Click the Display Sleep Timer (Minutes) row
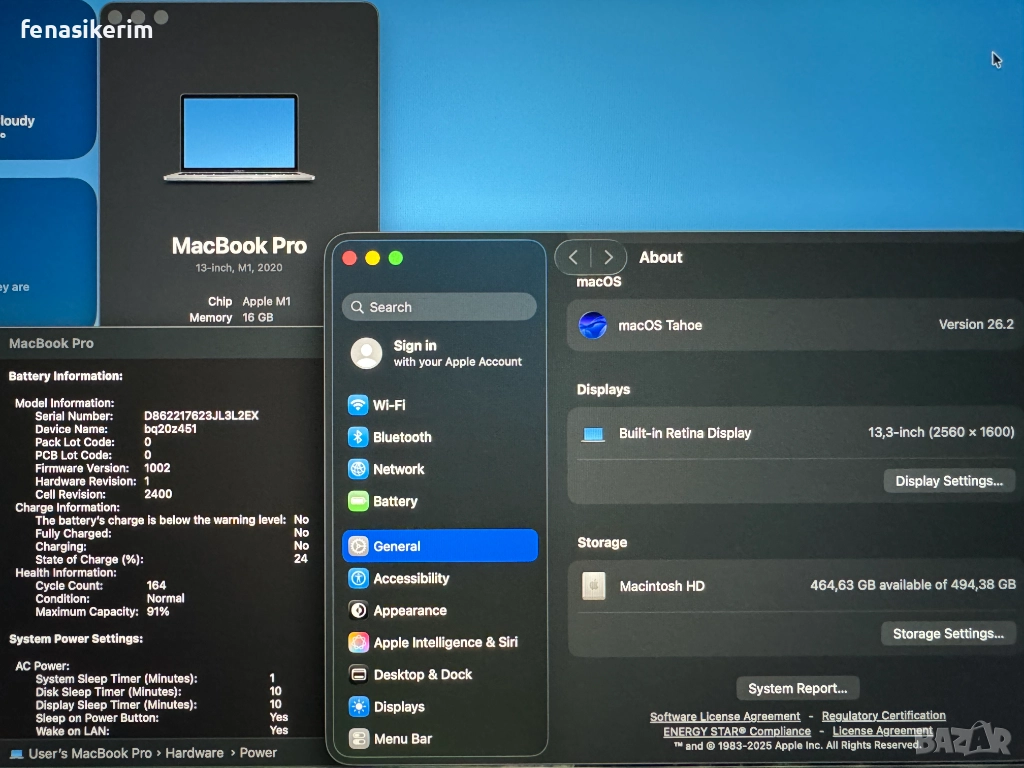1024x768 pixels. coord(159,705)
